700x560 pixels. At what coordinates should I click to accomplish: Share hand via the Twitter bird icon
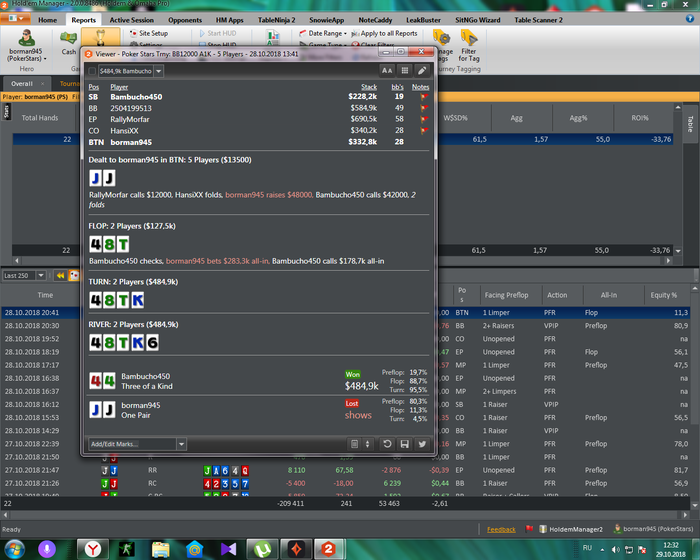(x=422, y=444)
